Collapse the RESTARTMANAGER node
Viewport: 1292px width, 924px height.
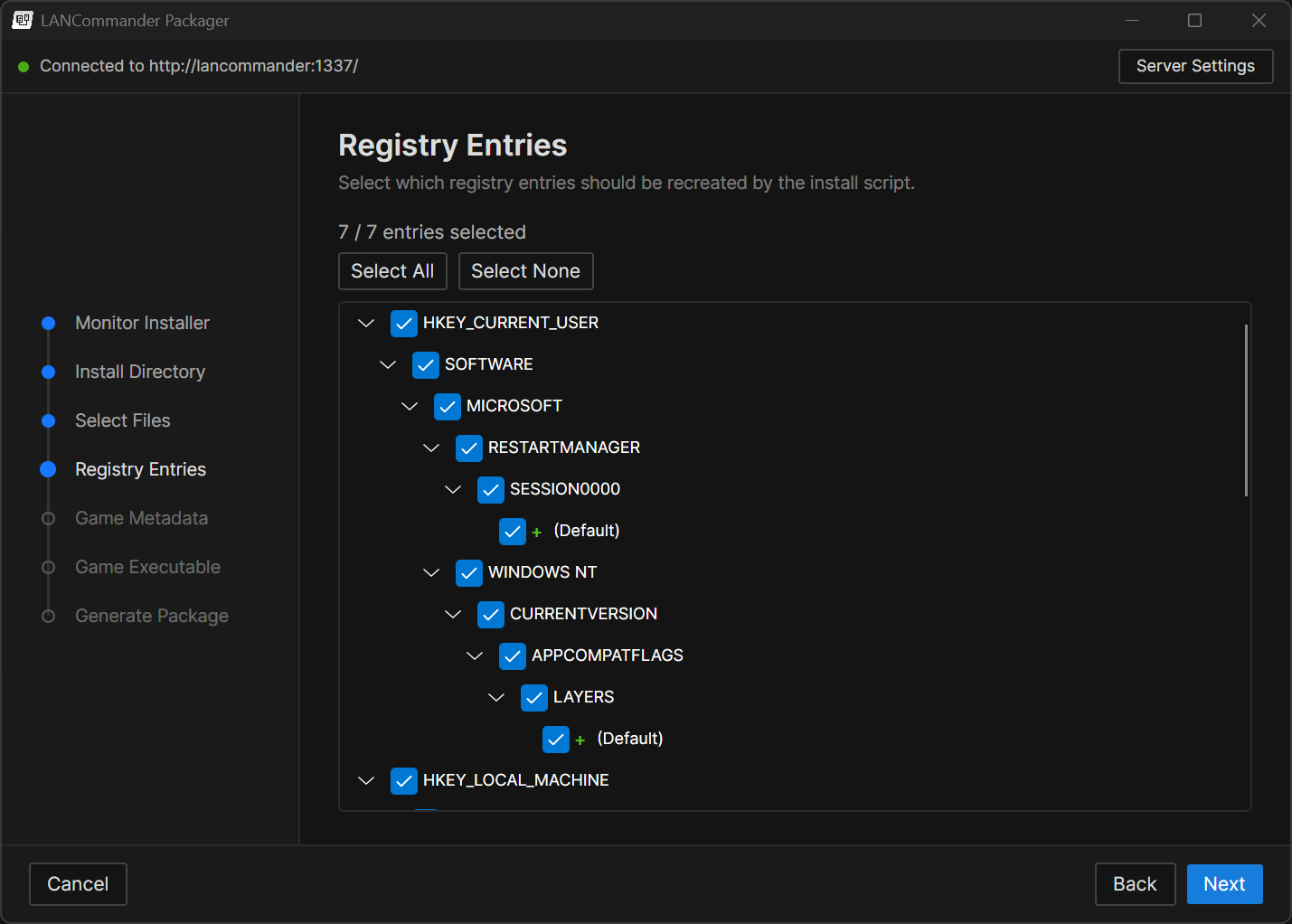pos(431,448)
